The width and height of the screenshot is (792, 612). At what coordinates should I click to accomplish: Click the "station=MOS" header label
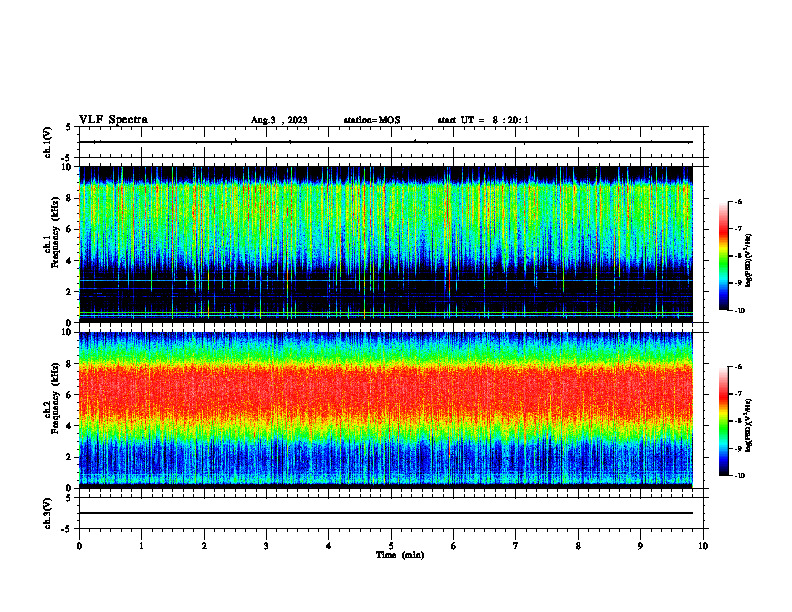coord(372,120)
